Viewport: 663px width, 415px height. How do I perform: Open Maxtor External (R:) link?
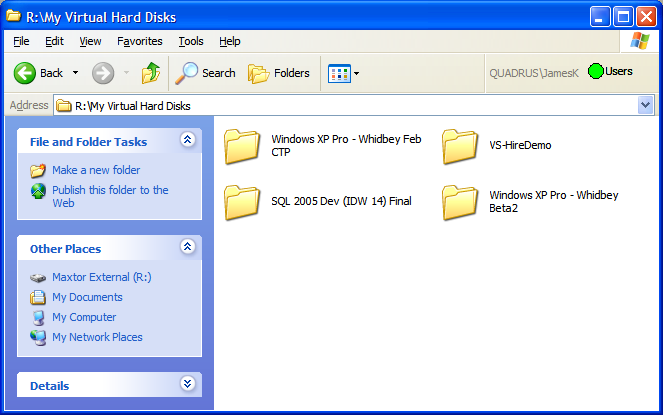(101, 277)
